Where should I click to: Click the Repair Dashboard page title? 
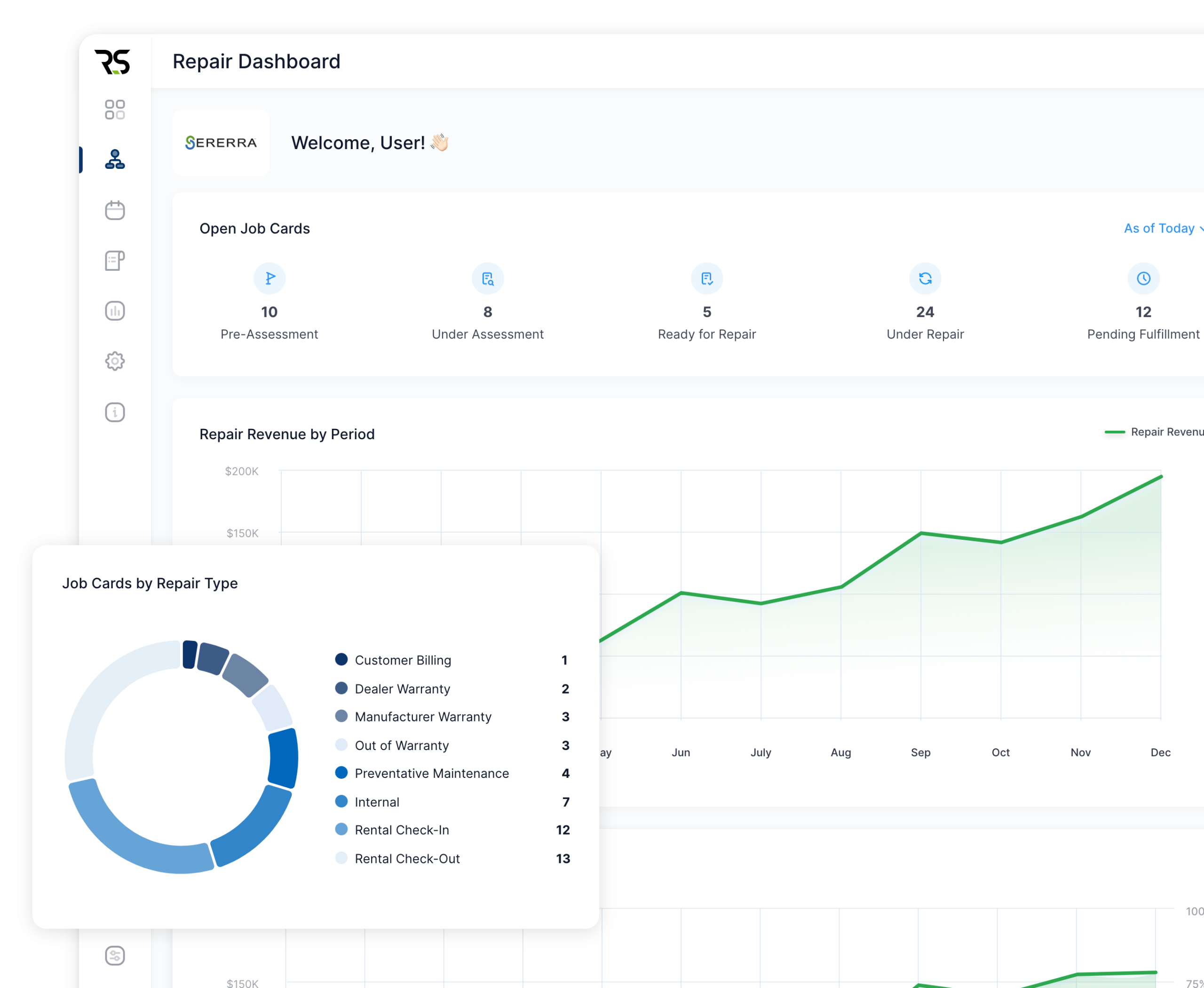[256, 62]
